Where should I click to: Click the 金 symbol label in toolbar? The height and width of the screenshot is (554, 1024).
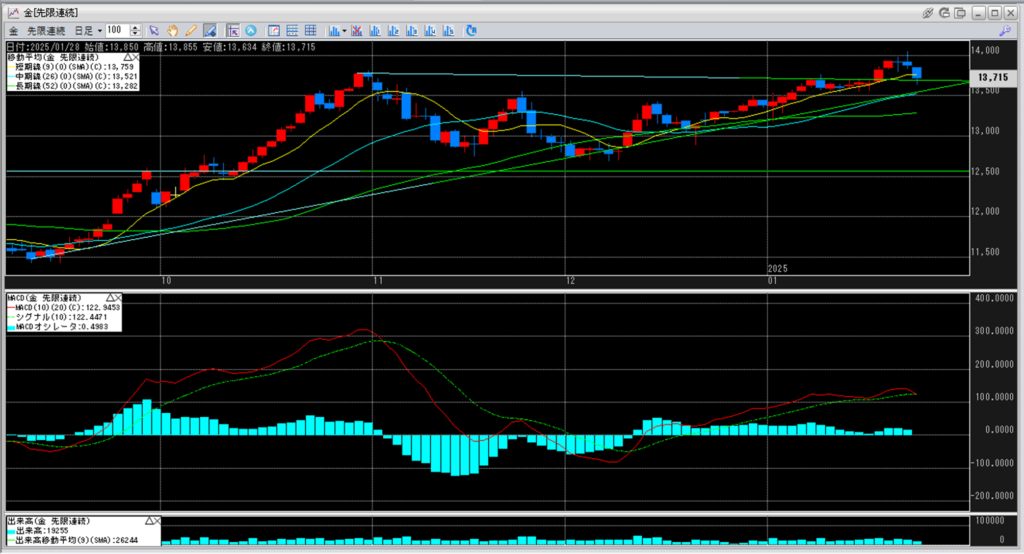(x=12, y=31)
